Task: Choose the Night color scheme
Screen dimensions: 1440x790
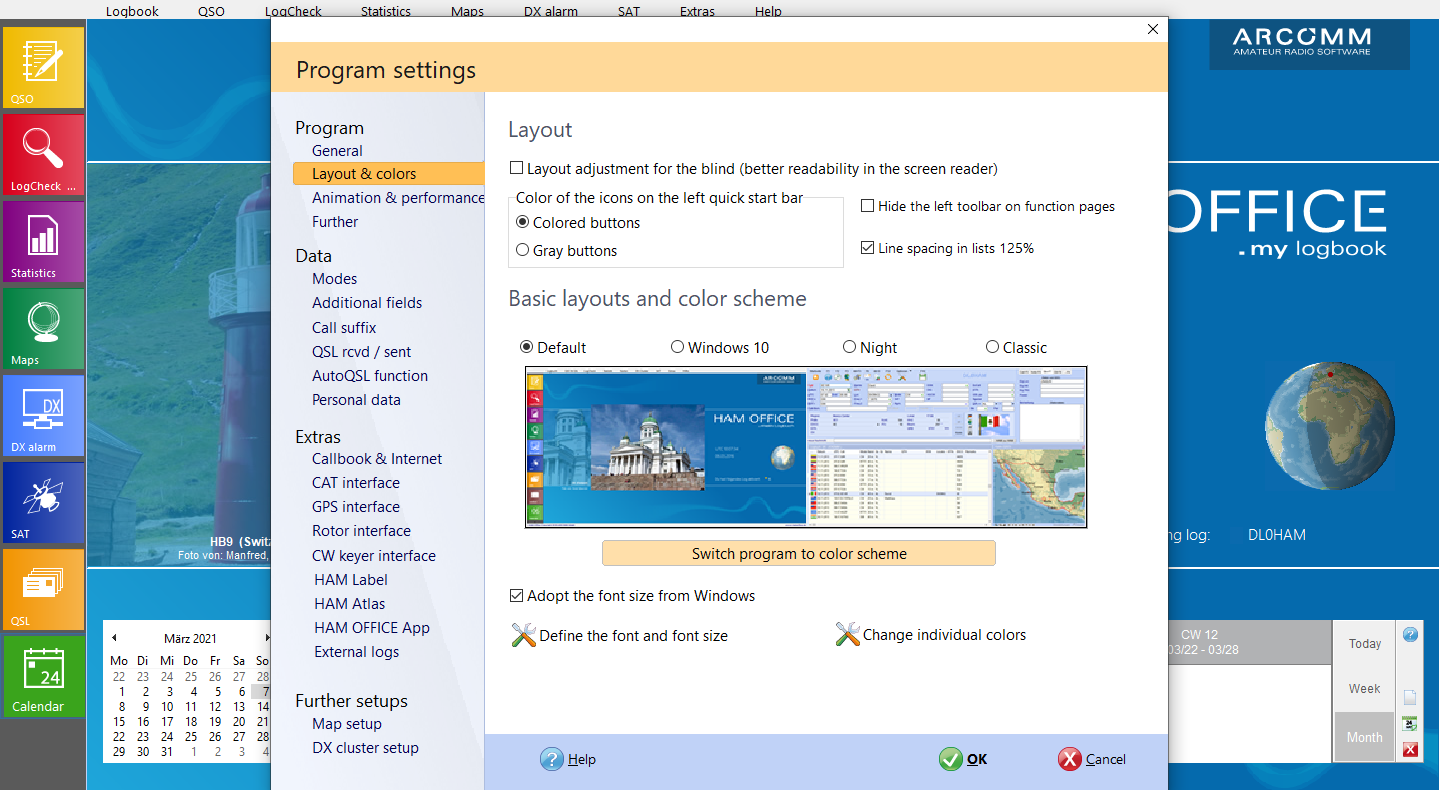Action: click(x=850, y=347)
